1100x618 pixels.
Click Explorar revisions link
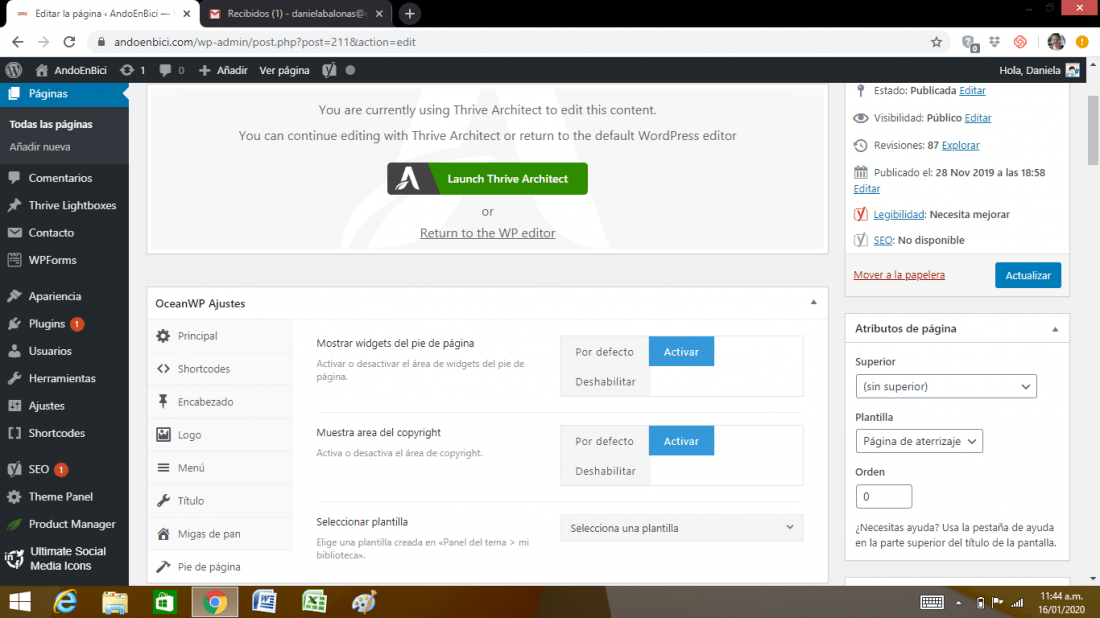960,145
